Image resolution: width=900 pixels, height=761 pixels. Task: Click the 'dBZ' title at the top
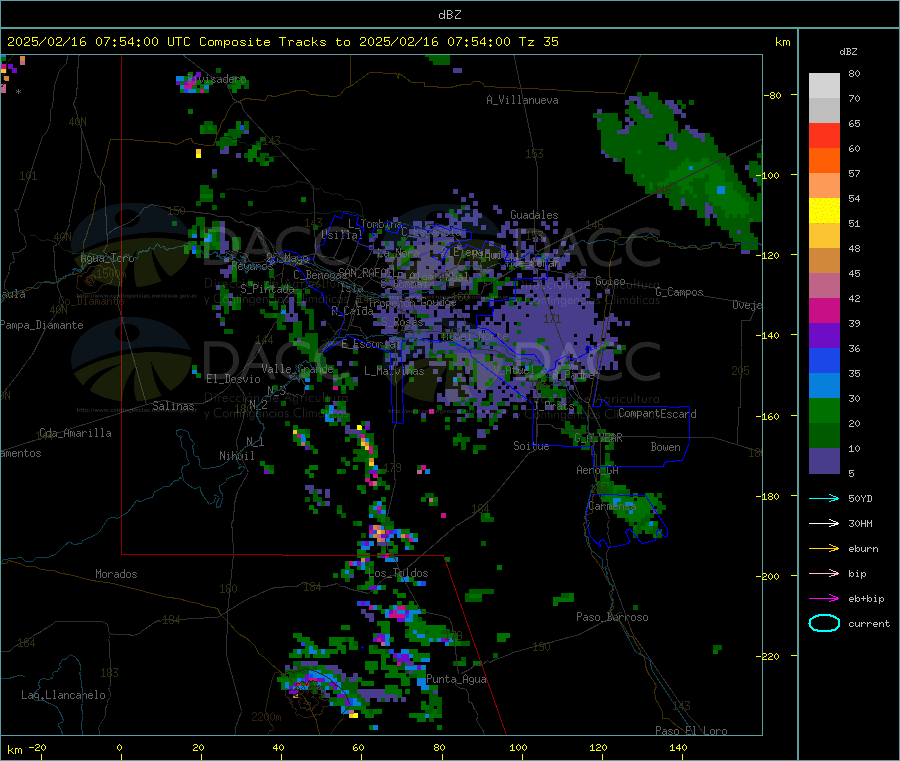coord(449,14)
